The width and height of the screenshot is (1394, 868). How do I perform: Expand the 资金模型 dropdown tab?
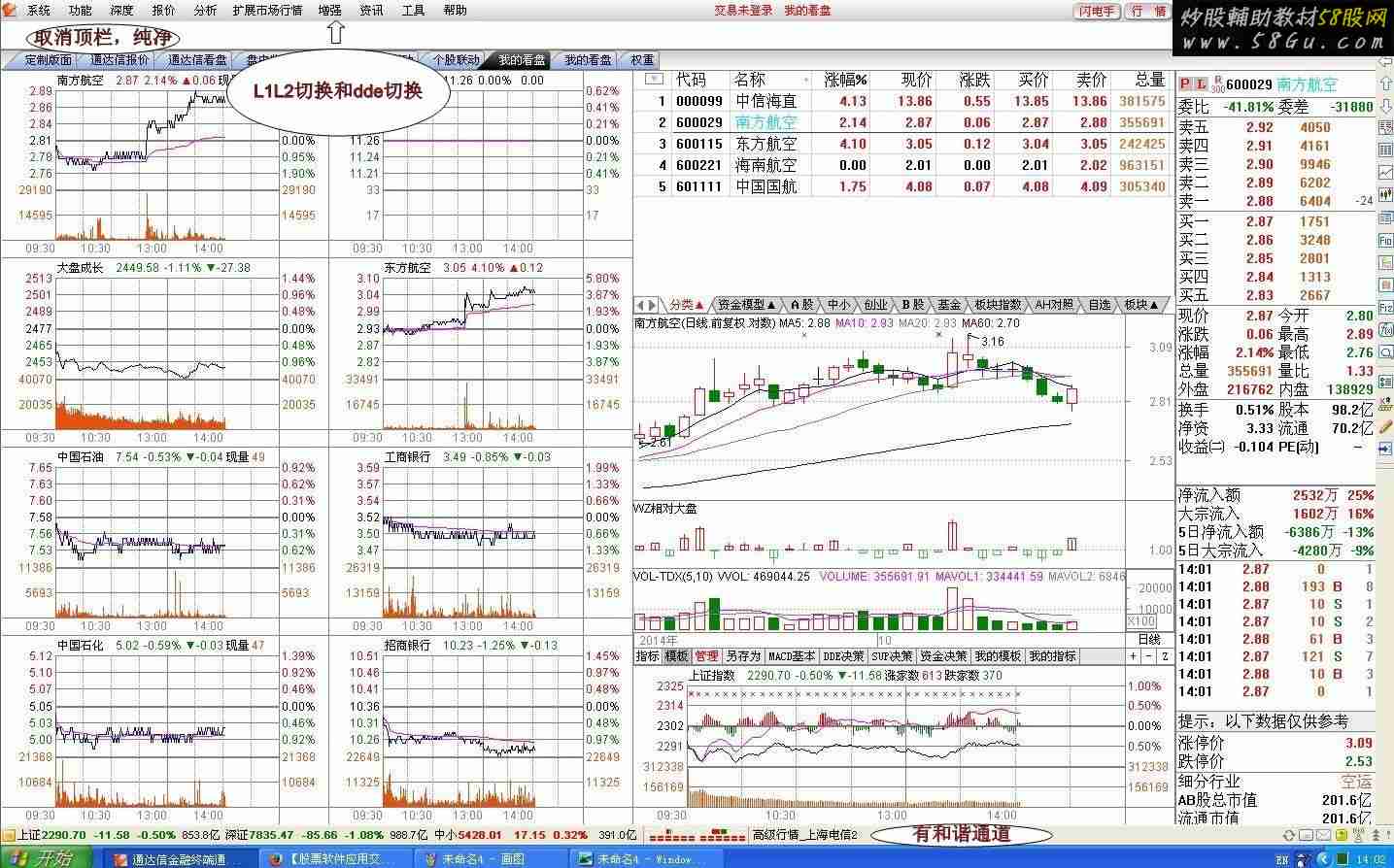point(747,305)
